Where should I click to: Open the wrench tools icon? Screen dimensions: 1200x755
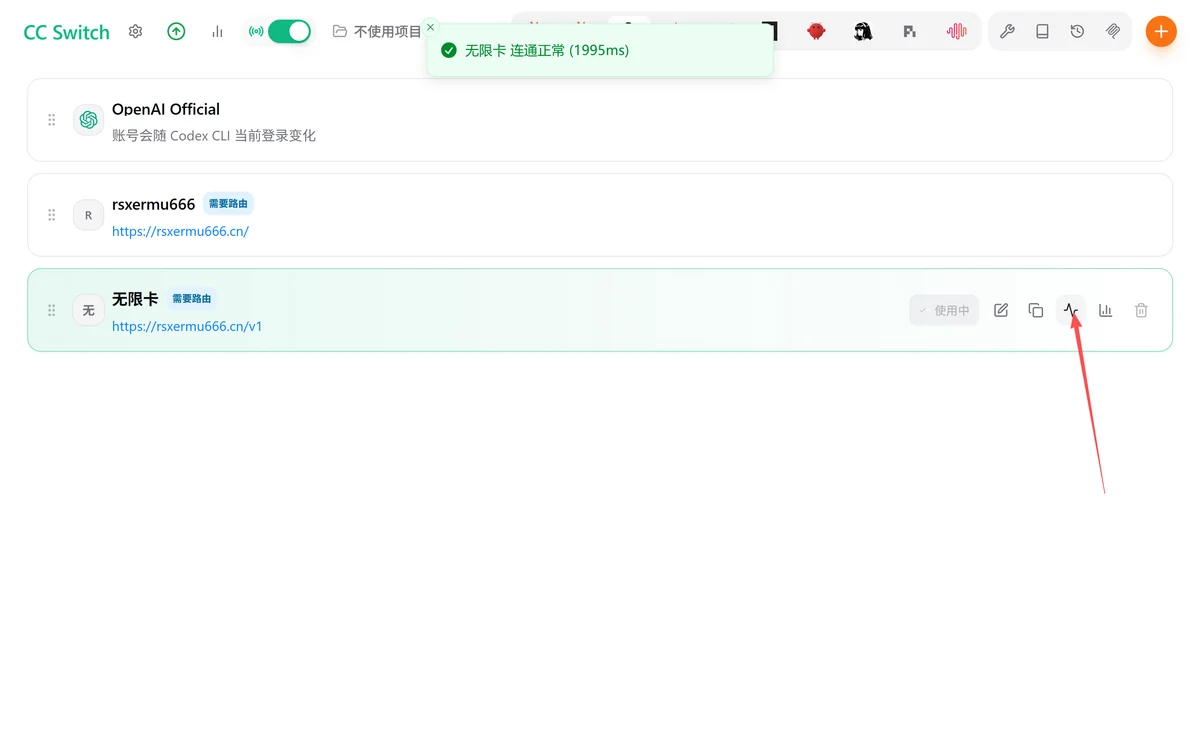pyautogui.click(x=1007, y=31)
